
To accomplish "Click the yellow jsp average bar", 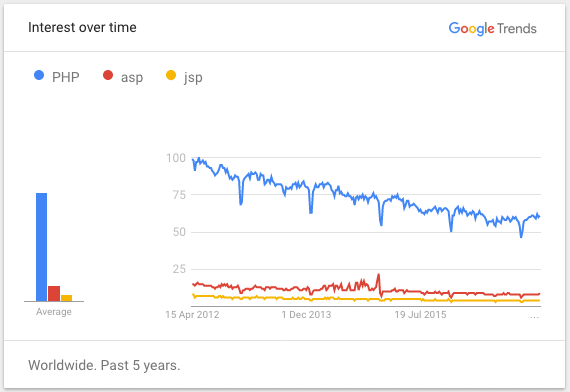I will point(67,298).
